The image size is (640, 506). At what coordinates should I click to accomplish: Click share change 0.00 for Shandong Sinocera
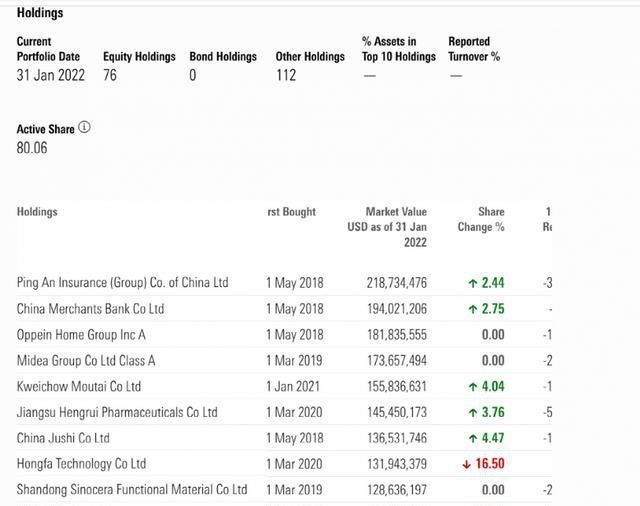pyautogui.click(x=493, y=489)
